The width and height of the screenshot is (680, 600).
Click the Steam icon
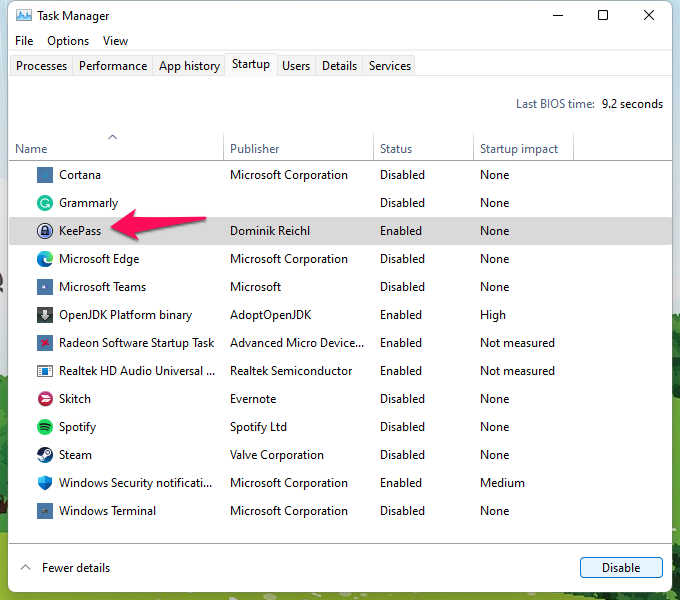45,455
